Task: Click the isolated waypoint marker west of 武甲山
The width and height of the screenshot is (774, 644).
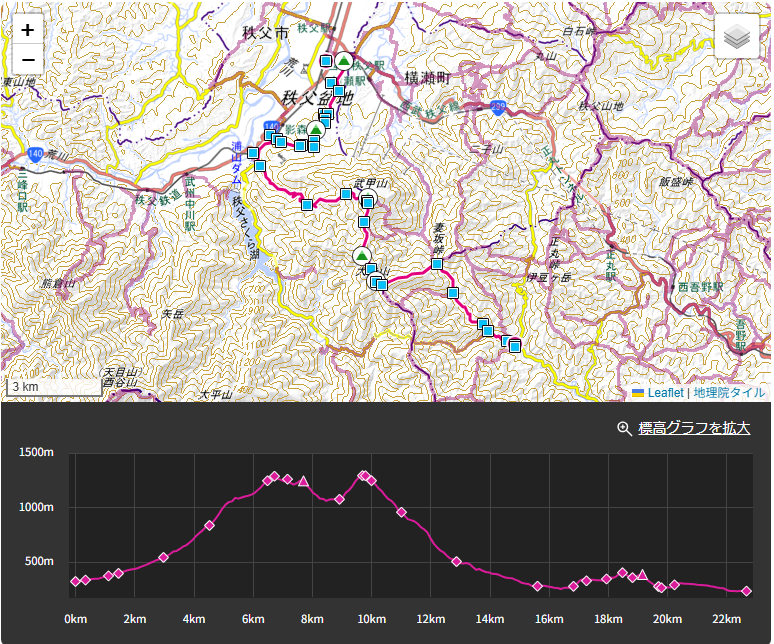Action: pyautogui.click(x=307, y=204)
